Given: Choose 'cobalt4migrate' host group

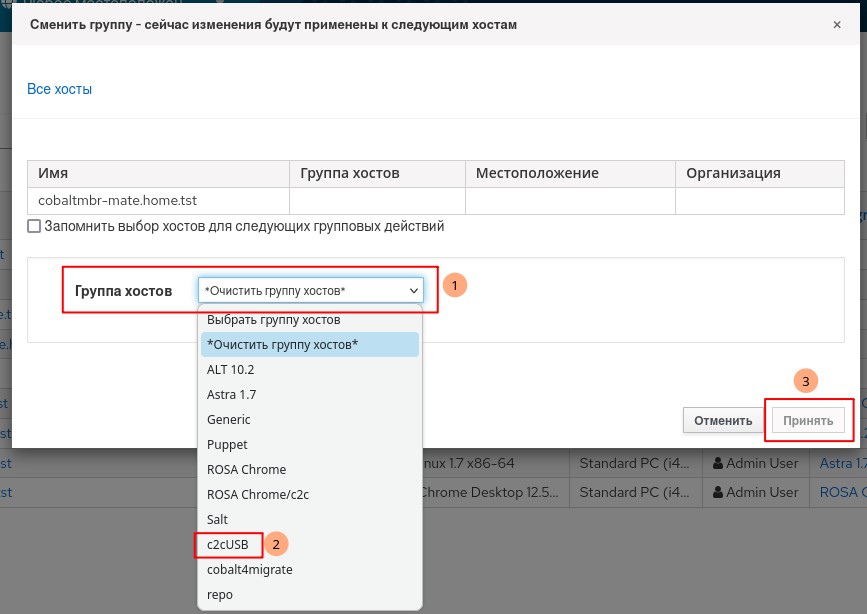Looking at the screenshot, I should [249, 570].
